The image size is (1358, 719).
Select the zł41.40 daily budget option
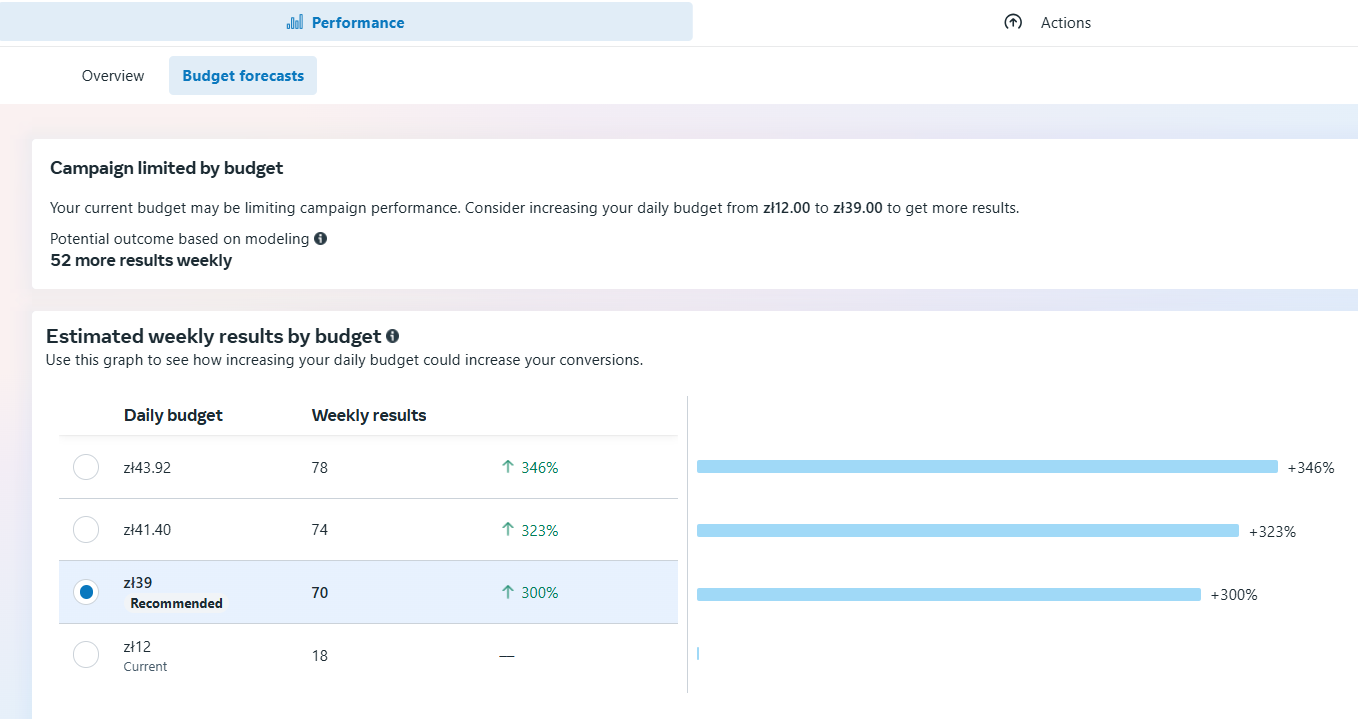[x=86, y=530]
